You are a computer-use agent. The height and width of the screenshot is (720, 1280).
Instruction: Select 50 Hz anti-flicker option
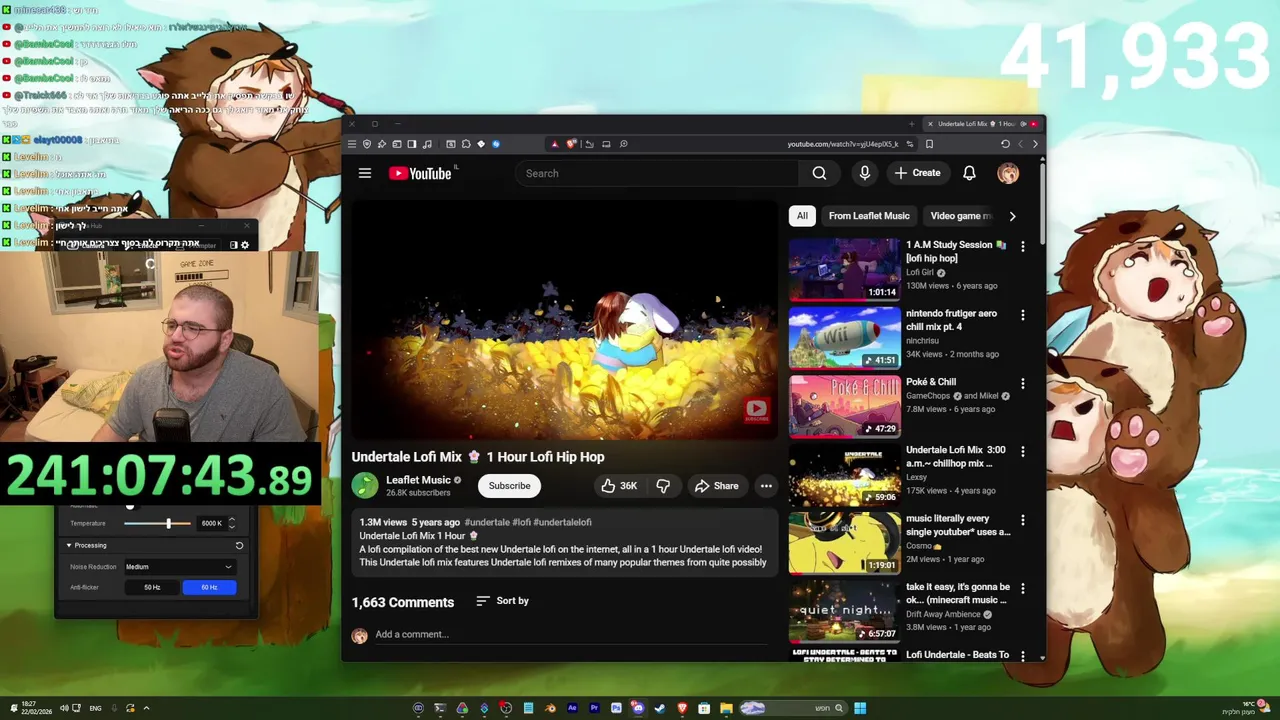point(152,587)
